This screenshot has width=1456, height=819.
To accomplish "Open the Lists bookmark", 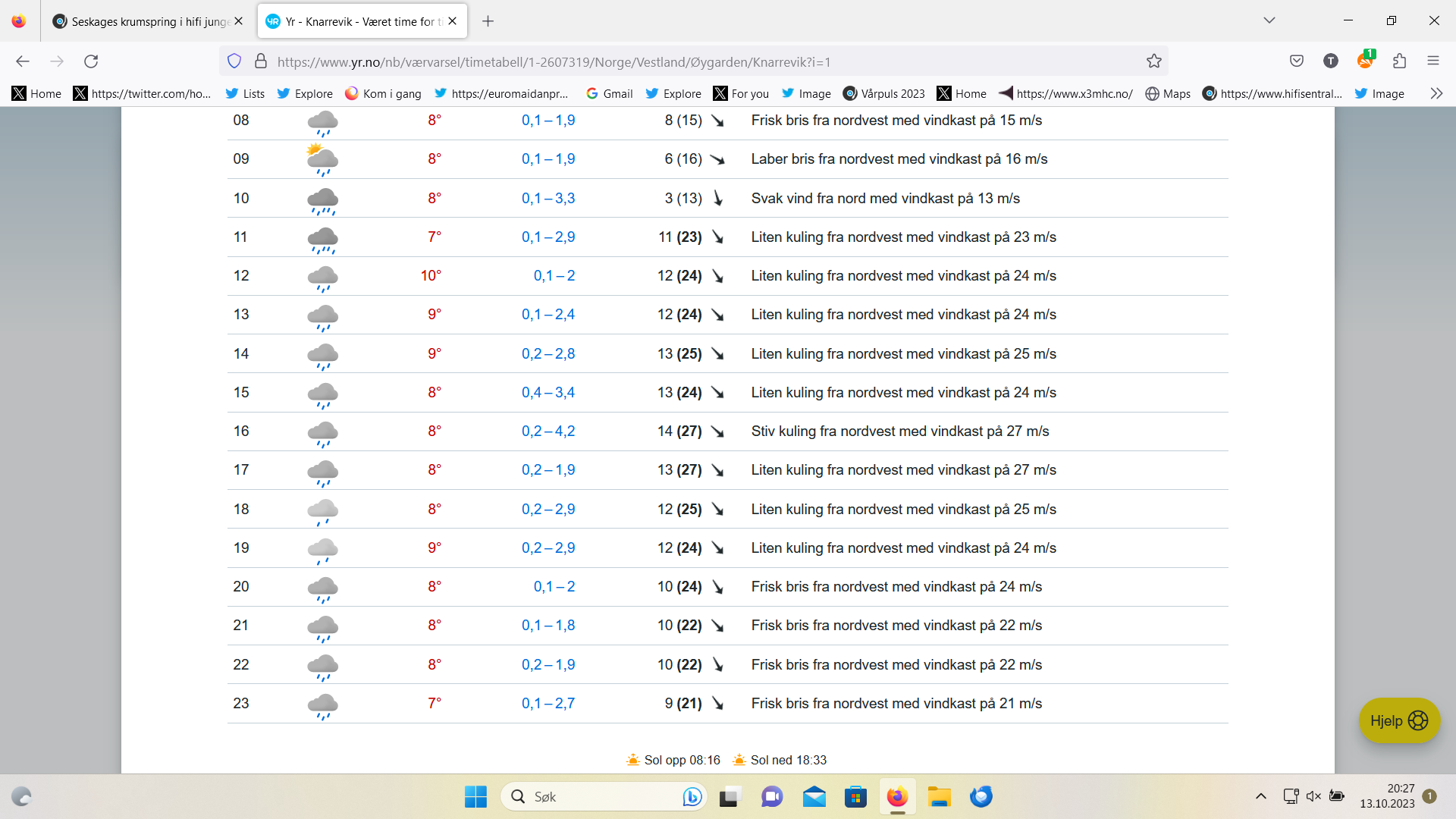I will (245, 93).
